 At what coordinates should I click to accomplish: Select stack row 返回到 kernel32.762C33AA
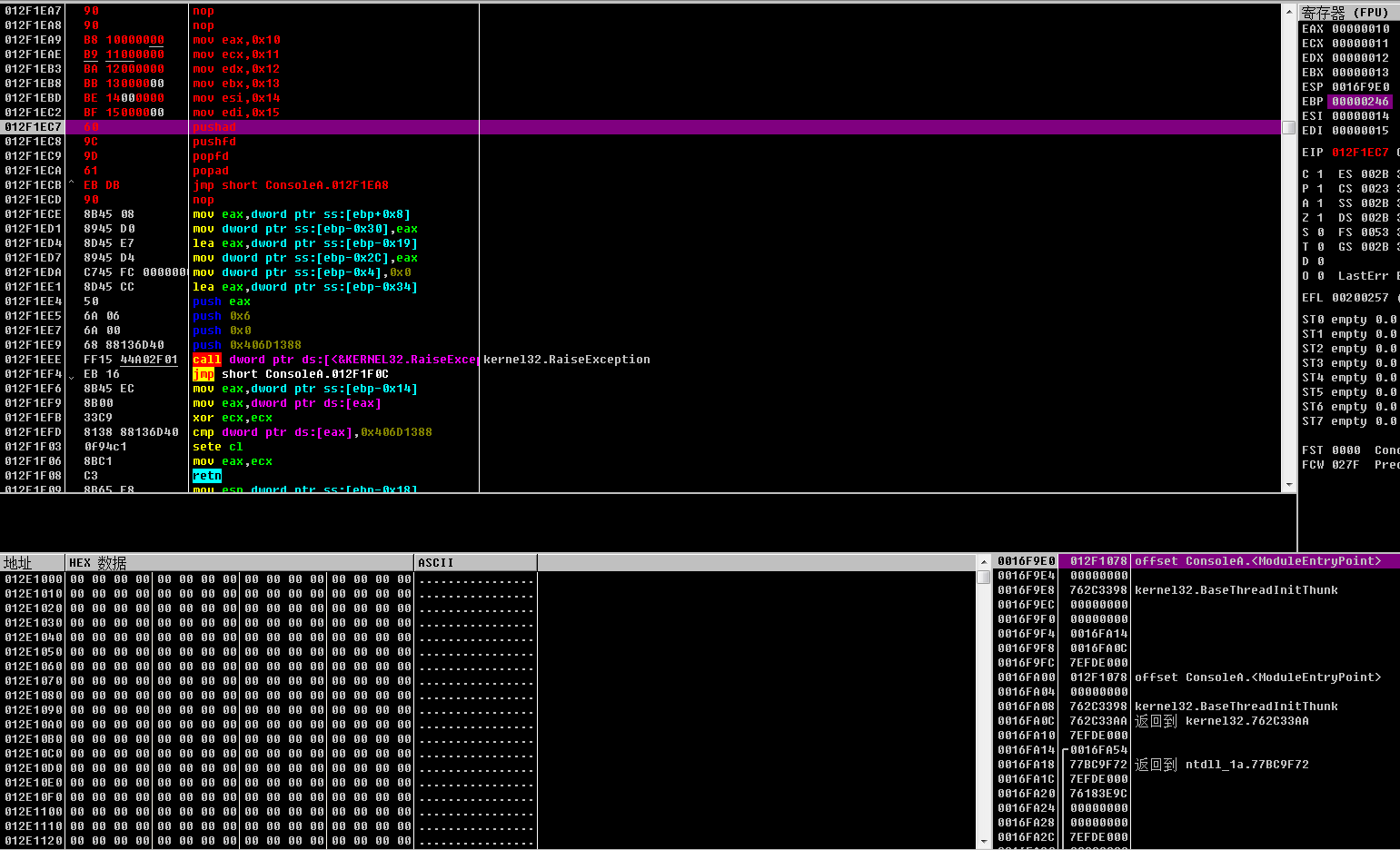tap(1197, 721)
